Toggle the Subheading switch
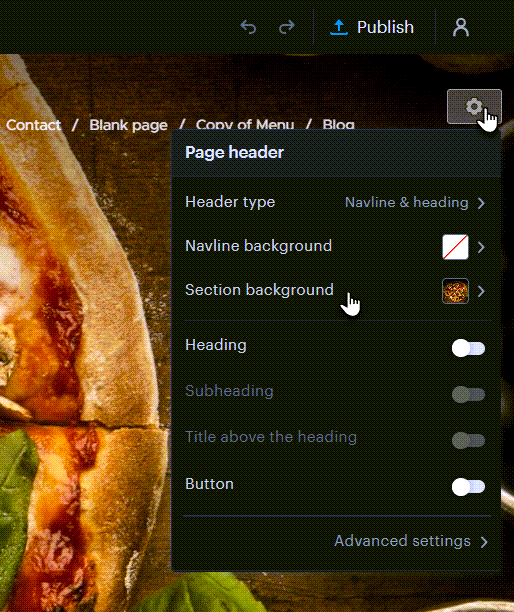The width and height of the screenshot is (514, 612). [468, 394]
